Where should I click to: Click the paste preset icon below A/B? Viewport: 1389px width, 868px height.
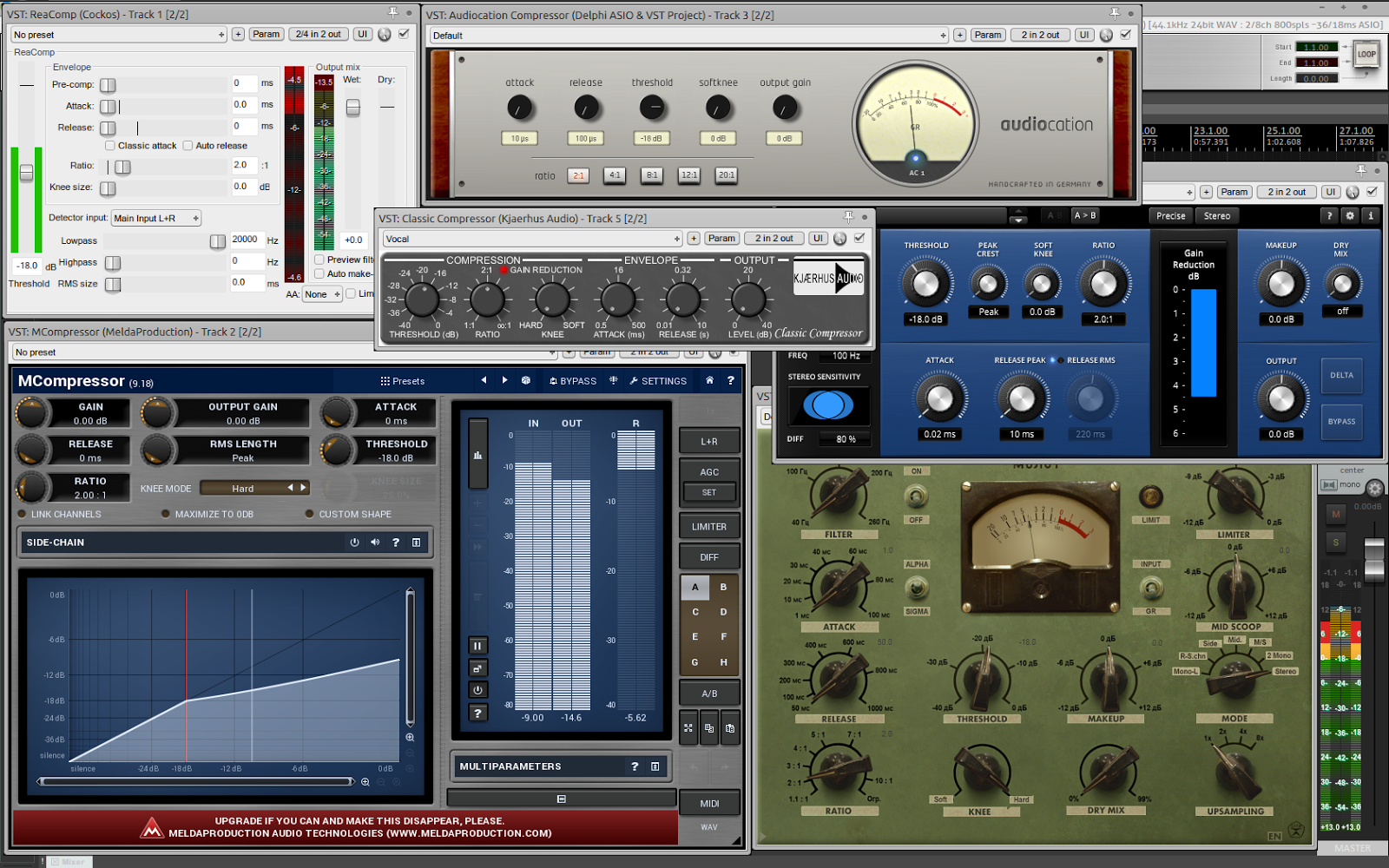(x=730, y=728)
